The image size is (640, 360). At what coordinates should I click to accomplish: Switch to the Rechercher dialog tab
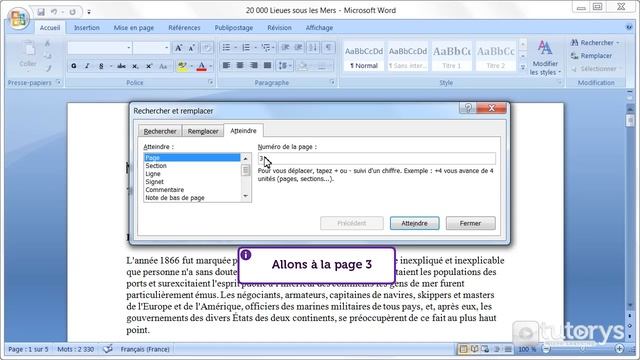(160, 131)
